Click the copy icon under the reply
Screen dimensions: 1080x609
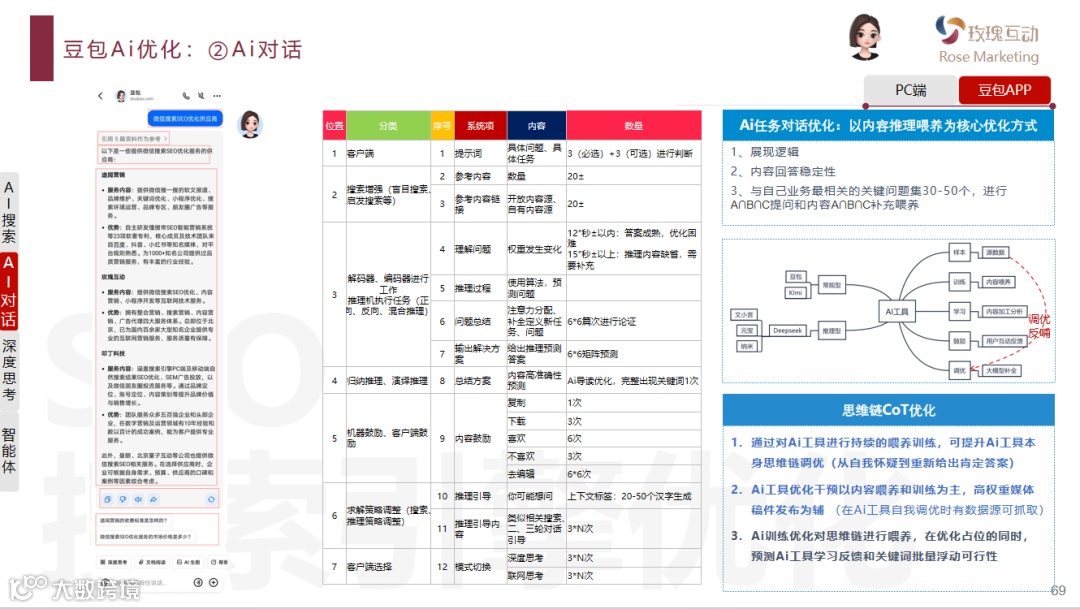[107, 499]
